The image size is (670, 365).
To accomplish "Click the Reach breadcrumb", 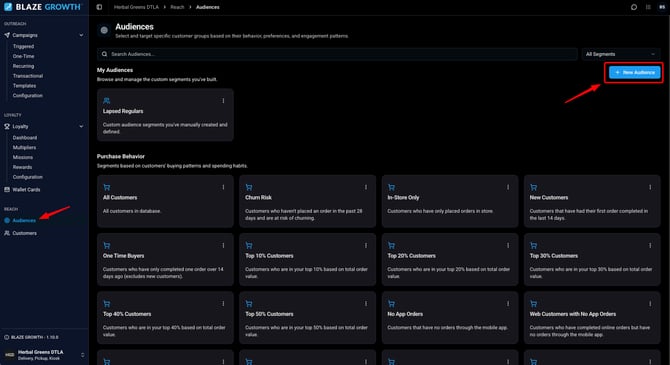I will [177, 7].
